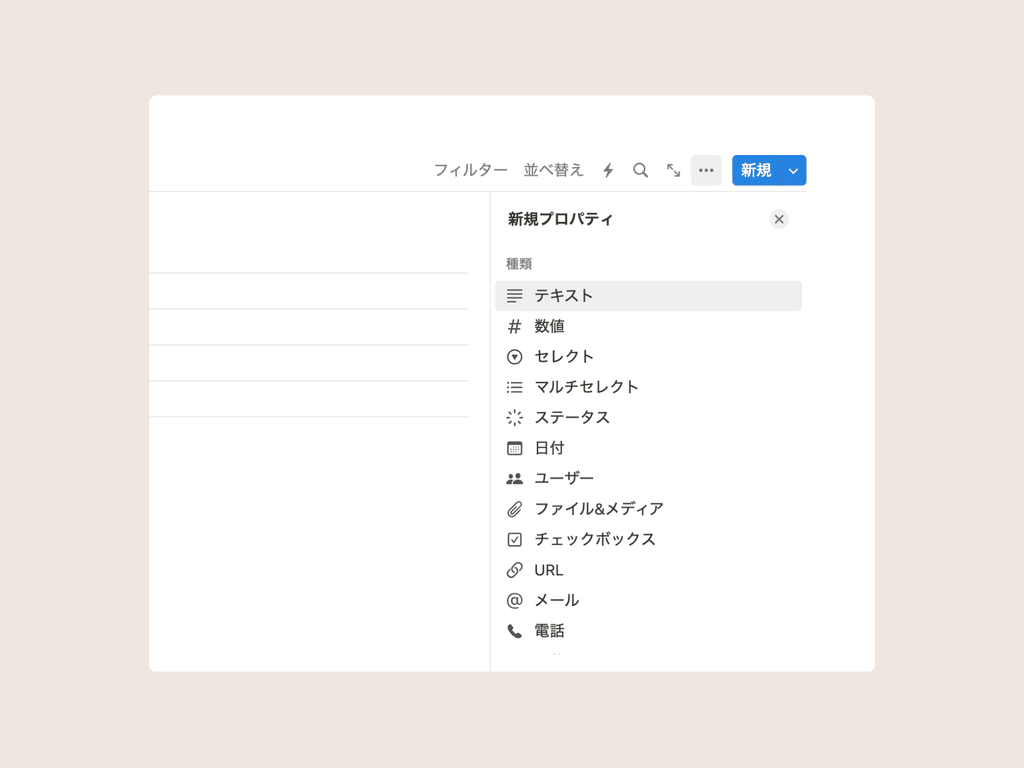
Task: Open the フィルター option
Action: pos(471,170)
